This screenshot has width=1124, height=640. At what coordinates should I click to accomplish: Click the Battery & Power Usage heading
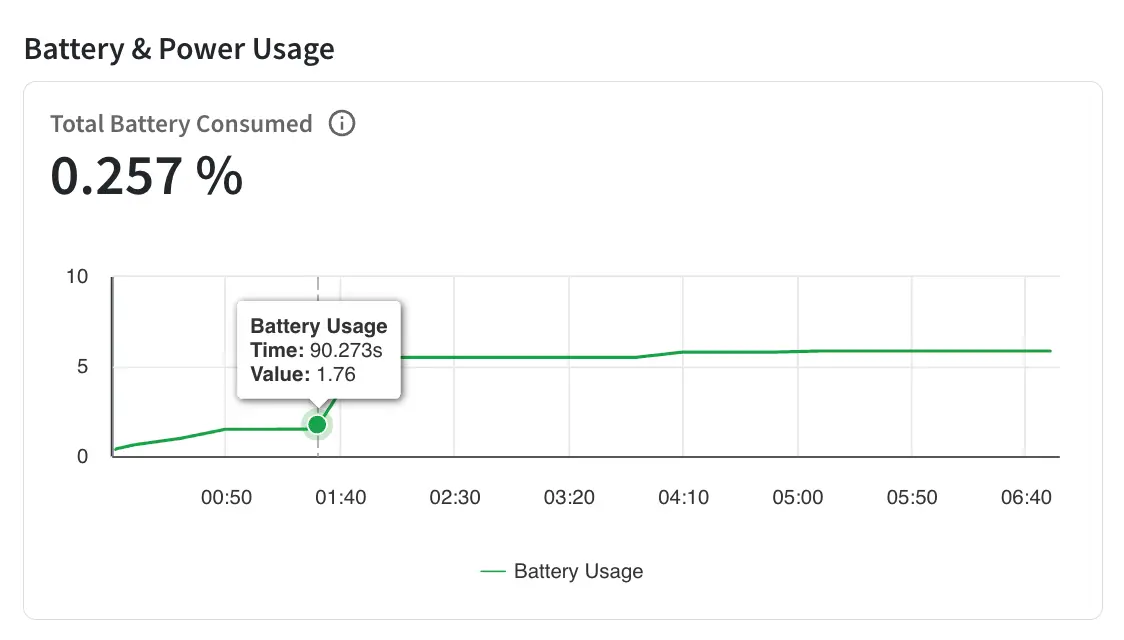179,49
